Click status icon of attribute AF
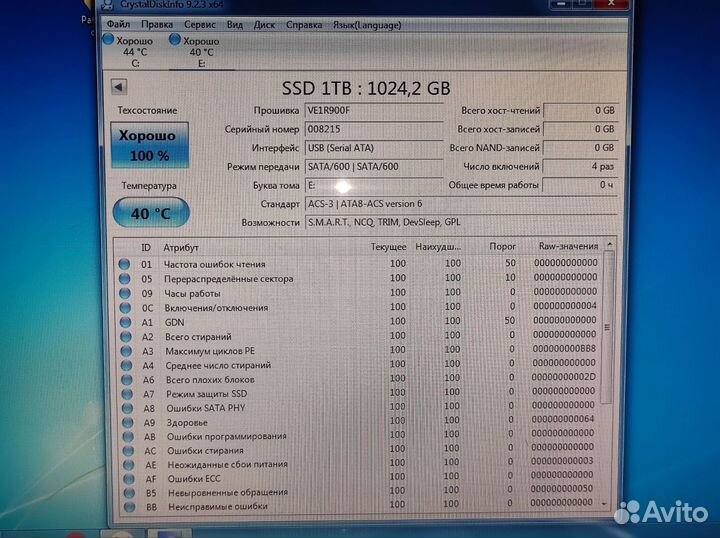Viewport: 720px width, 538px height. [x=129, y=479]
